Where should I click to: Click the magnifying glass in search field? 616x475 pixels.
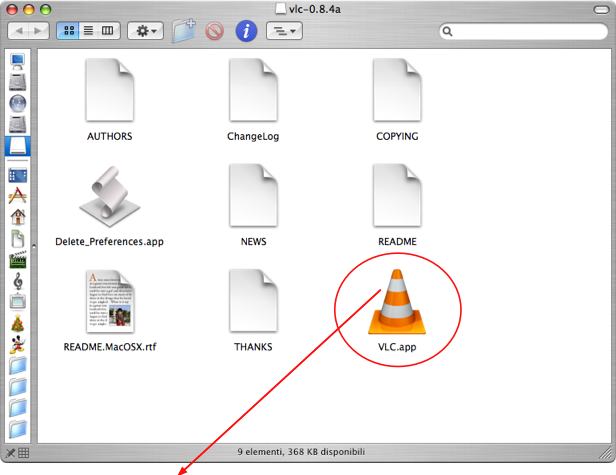[x=447, y=31]
